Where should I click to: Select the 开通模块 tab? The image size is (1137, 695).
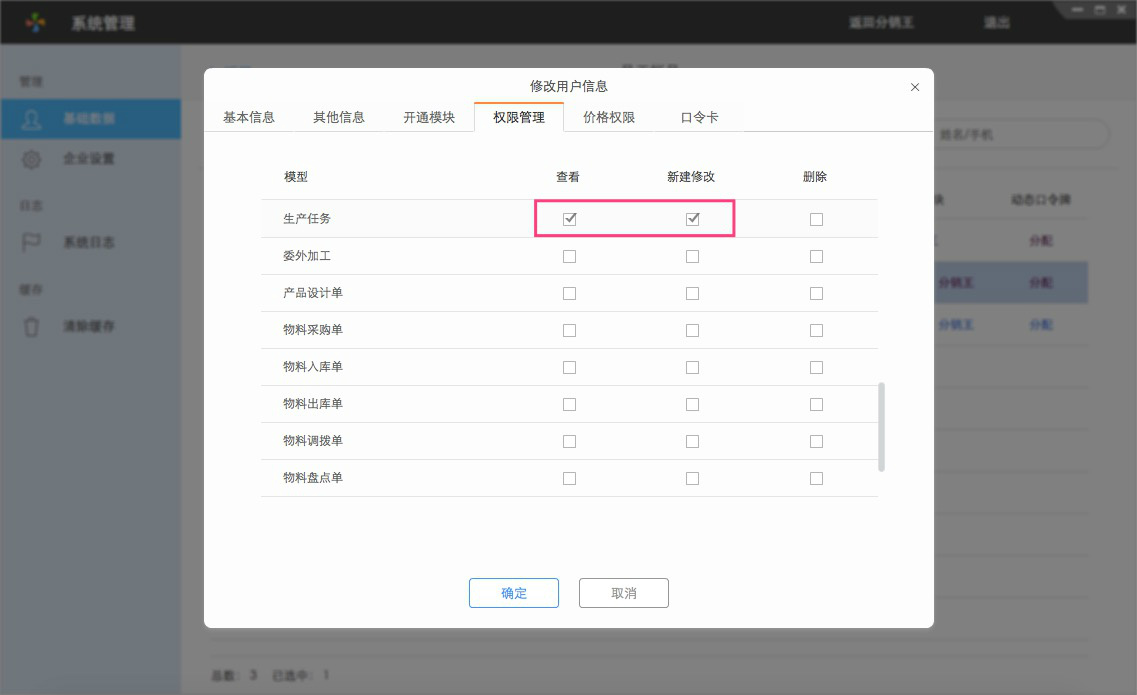coord(429,117)
